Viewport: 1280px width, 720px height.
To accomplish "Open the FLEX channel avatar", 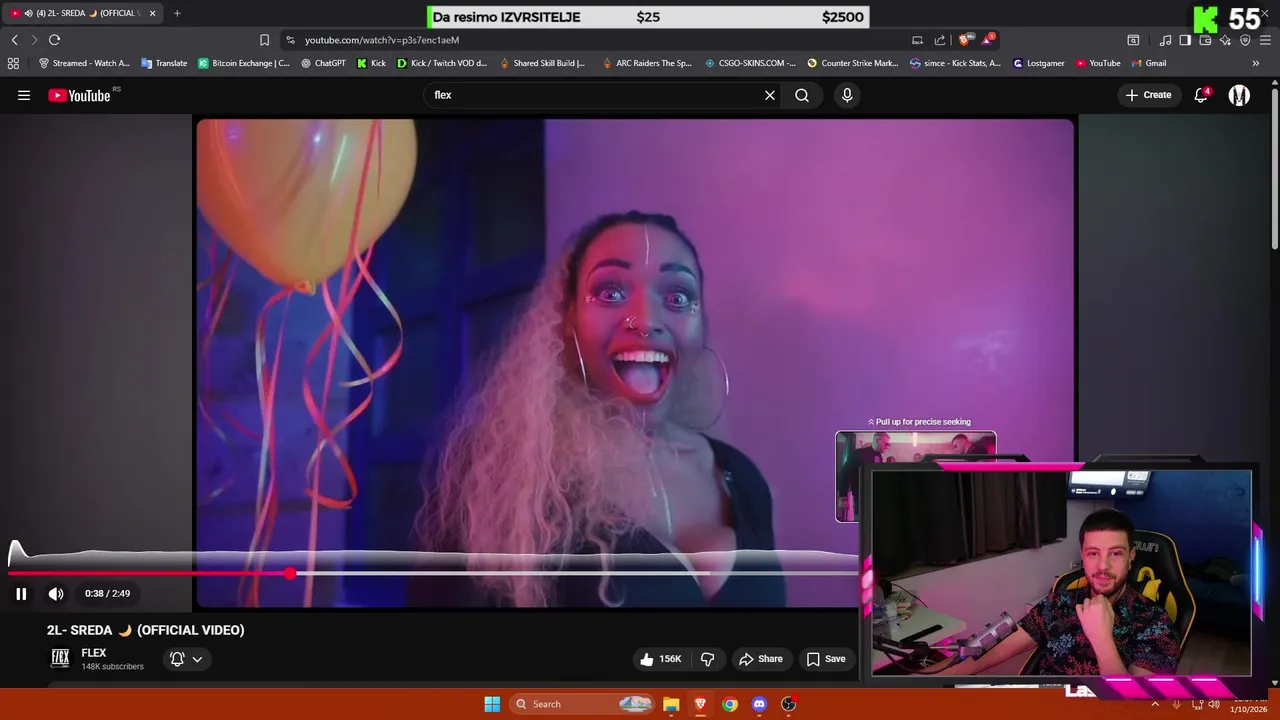I will point(60,658).
